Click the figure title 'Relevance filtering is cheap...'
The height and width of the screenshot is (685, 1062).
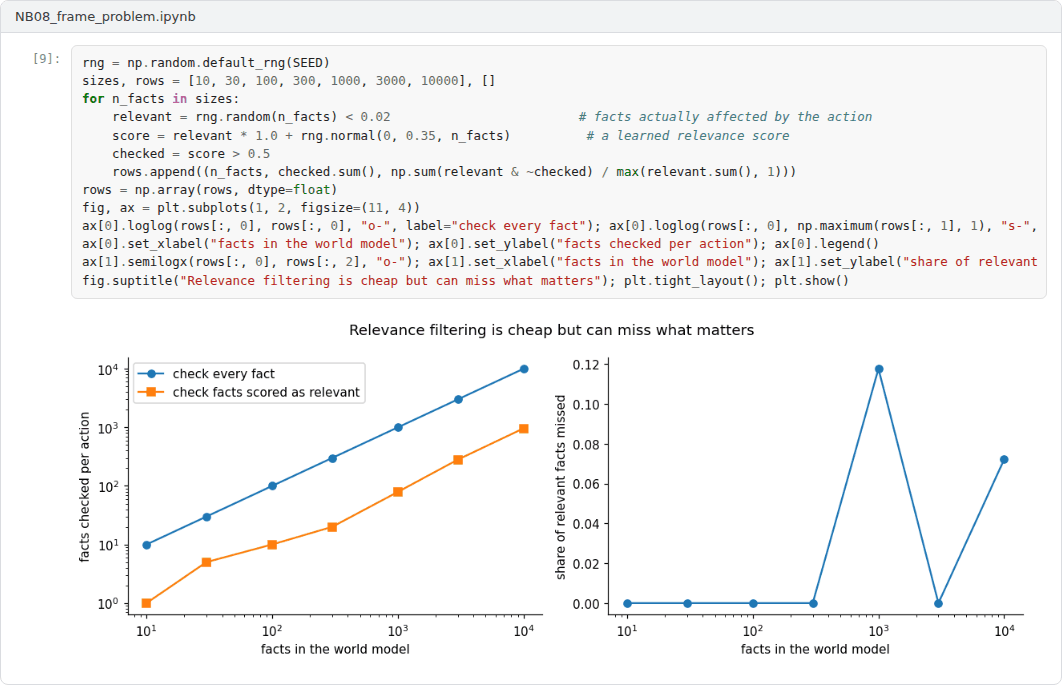(x=551, y=330)
